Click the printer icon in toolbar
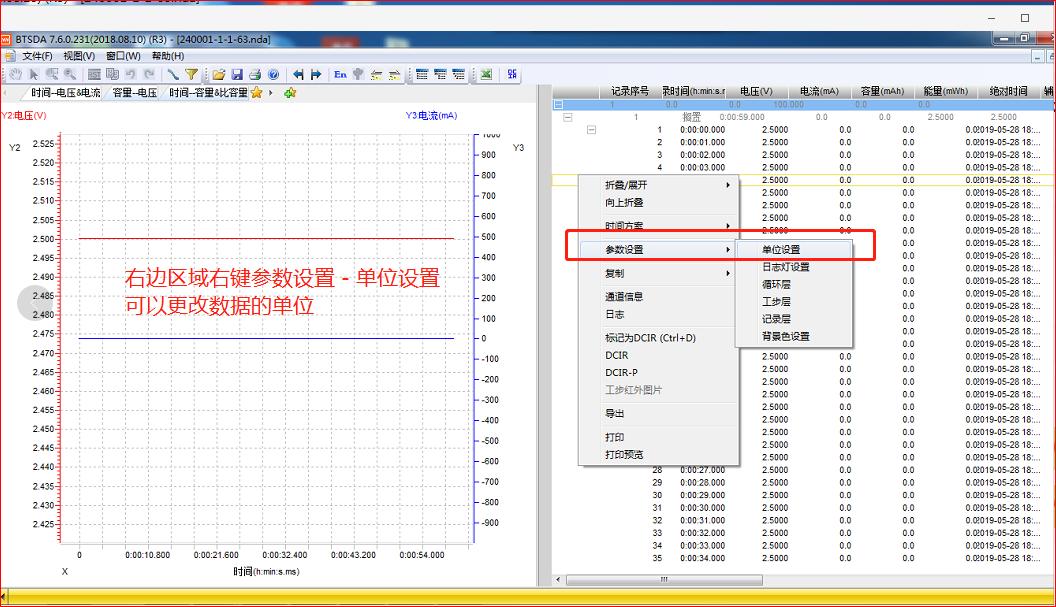This screenshot has height=607, width=1056. coord(255,74)
